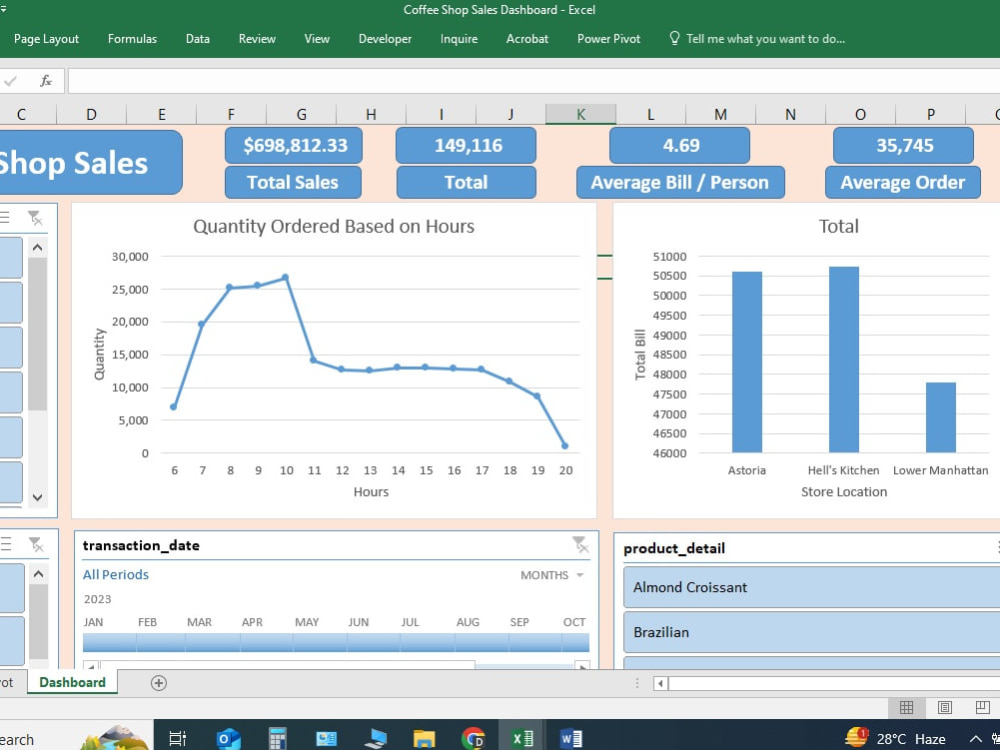1000x750 pixels.
Task: Select the Average Bill / Person label
Action: [x=680, y=182]
